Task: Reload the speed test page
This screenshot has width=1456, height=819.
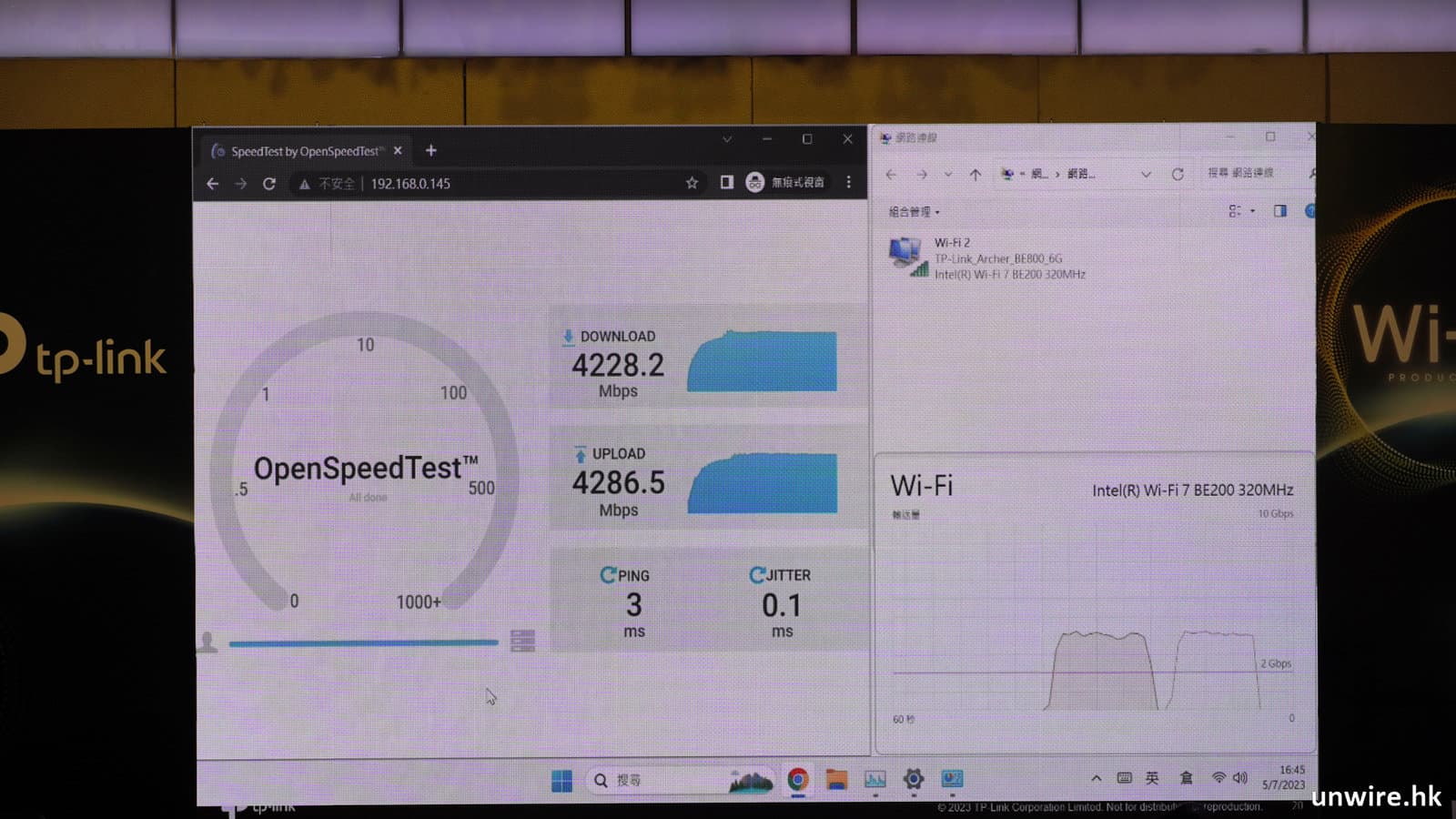Action: coord(269,184)
